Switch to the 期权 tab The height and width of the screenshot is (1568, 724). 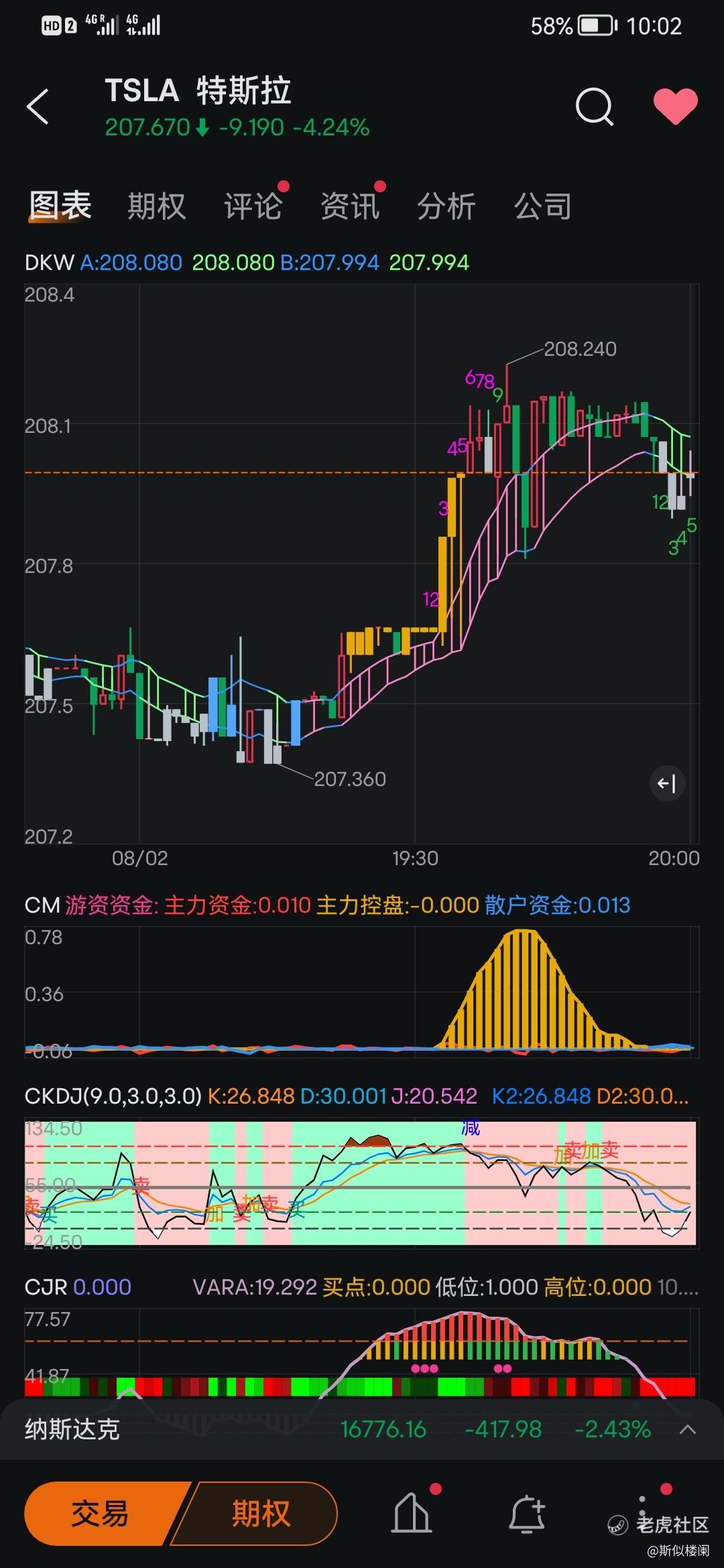coord(157,205)
